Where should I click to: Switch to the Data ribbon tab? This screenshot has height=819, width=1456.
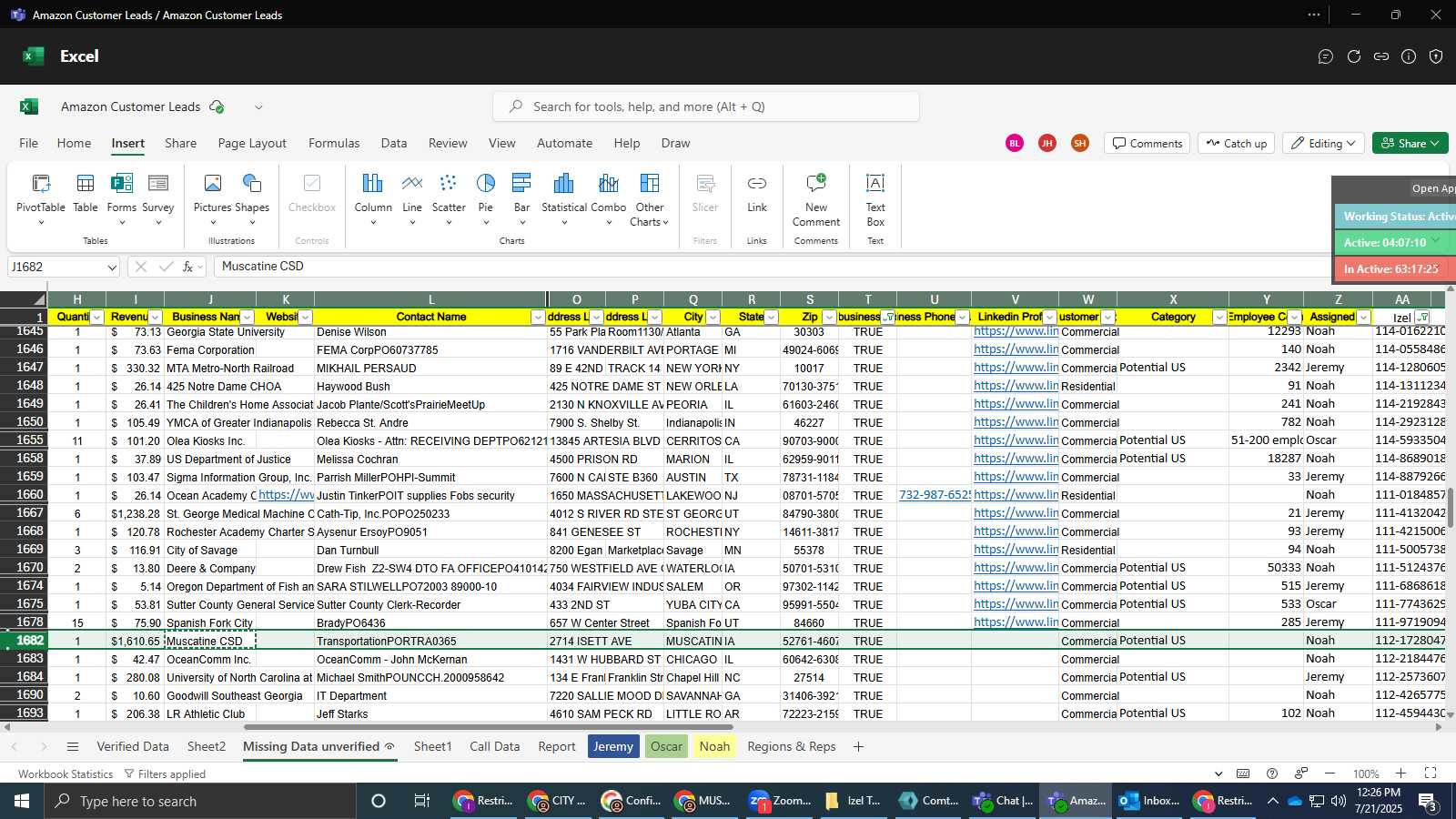coord(394,143)
